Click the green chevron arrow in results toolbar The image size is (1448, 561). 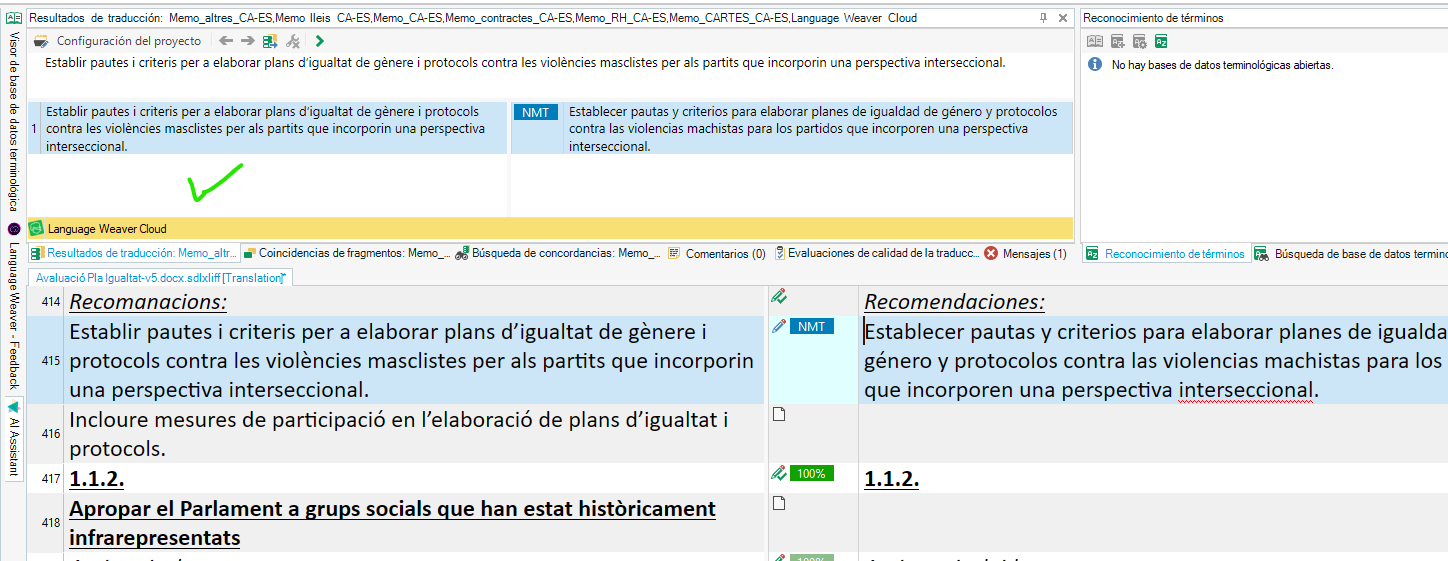click(319, 41)
